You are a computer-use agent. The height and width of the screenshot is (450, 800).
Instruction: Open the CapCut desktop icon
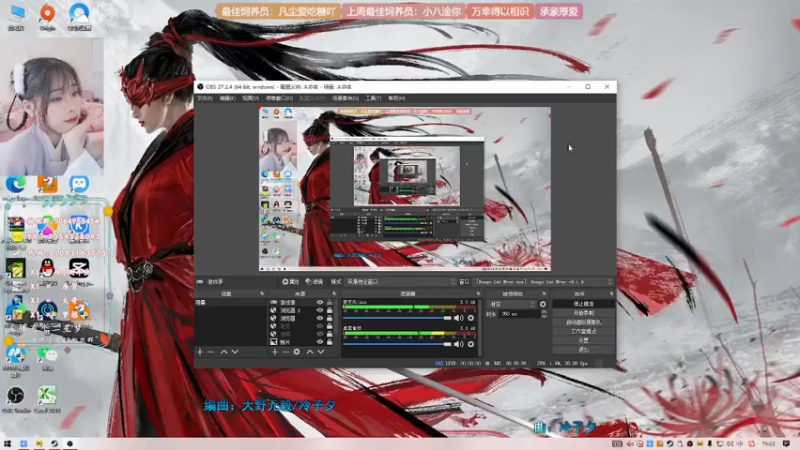(79, 270)
